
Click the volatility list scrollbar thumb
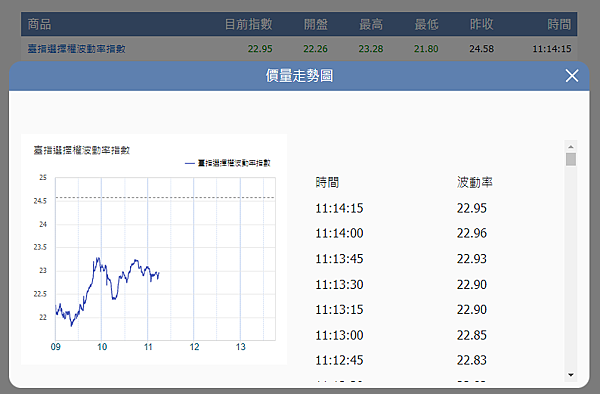571,159
